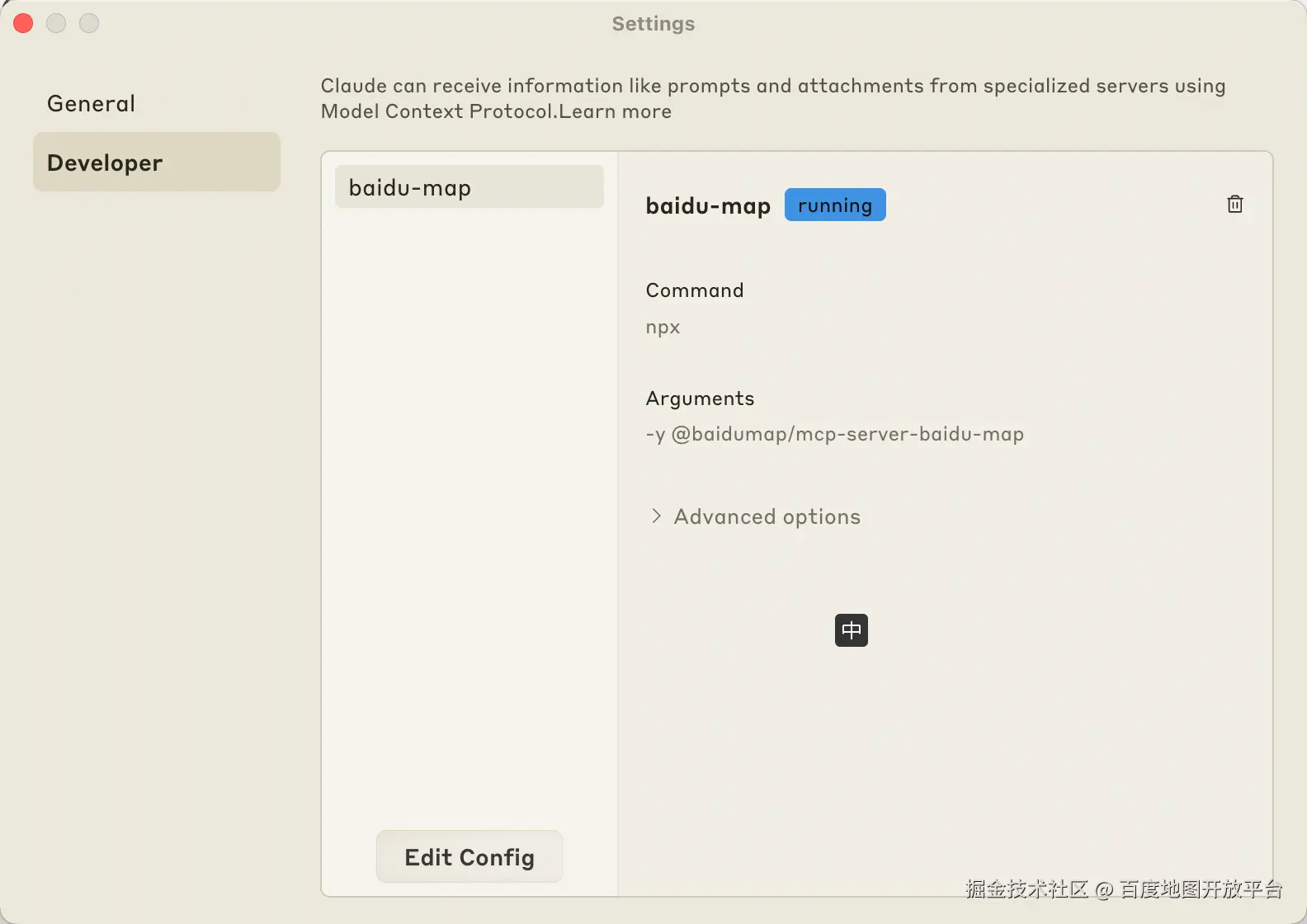Click the Arguments label

click(700, 398)
